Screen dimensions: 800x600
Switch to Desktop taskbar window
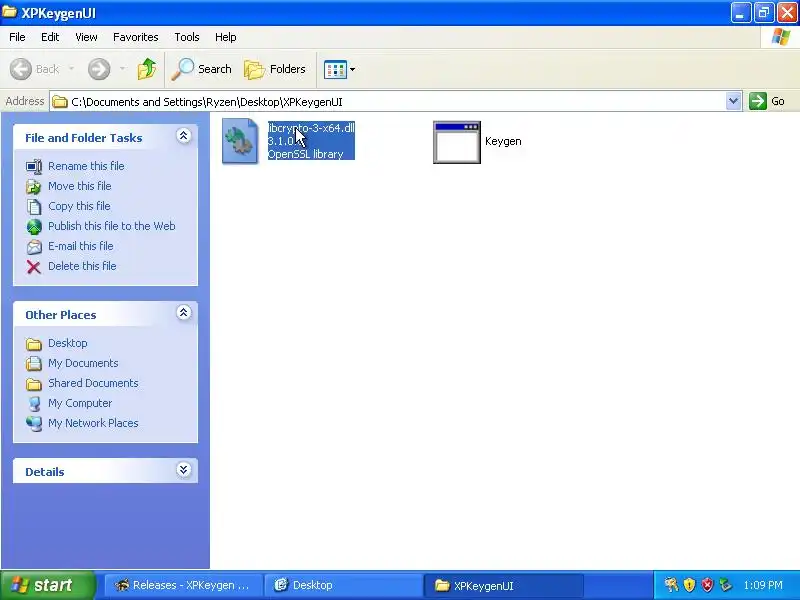click(342, 585)
